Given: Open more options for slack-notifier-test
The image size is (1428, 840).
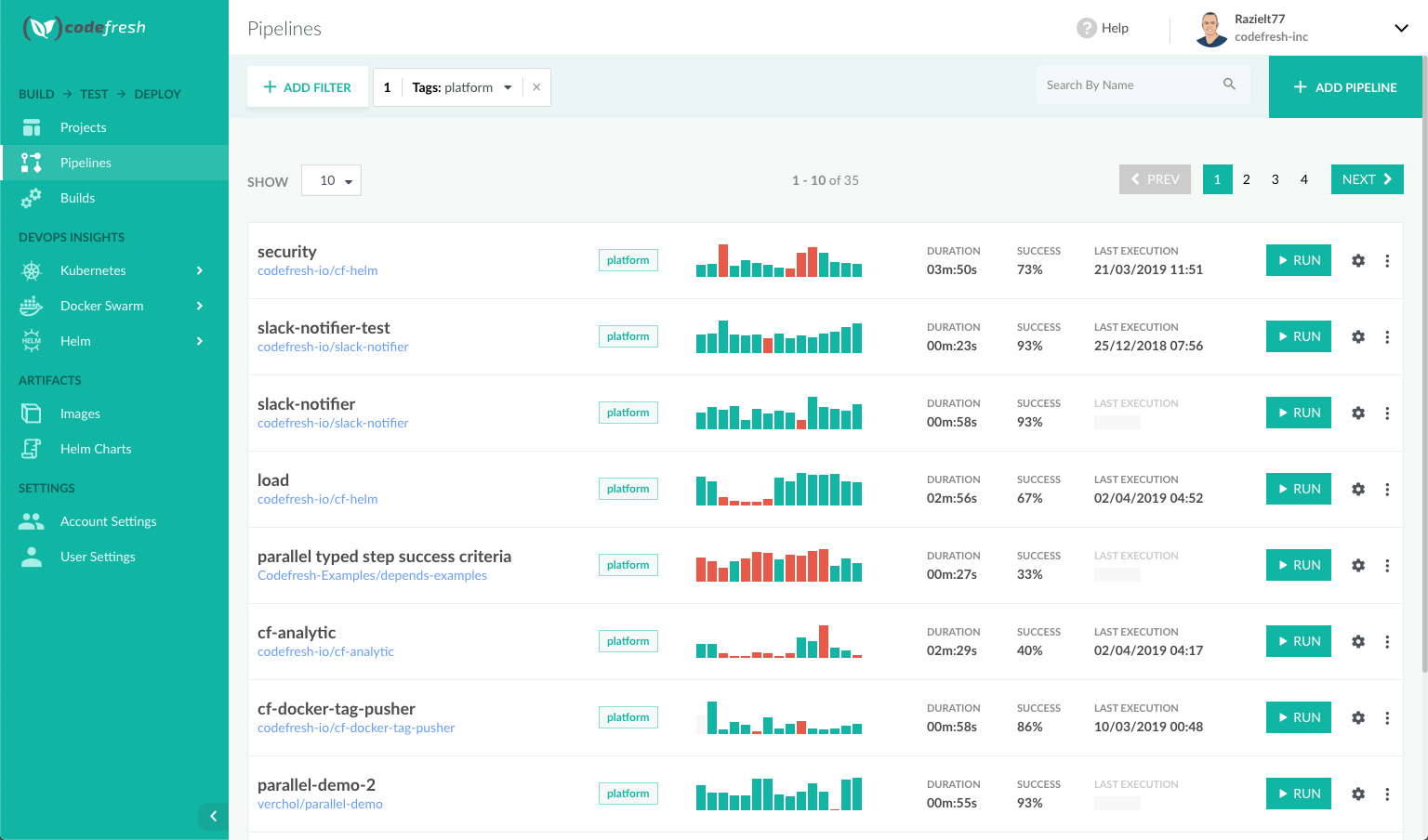Looking at the screenshot, I should click(x=1387, y=337).
